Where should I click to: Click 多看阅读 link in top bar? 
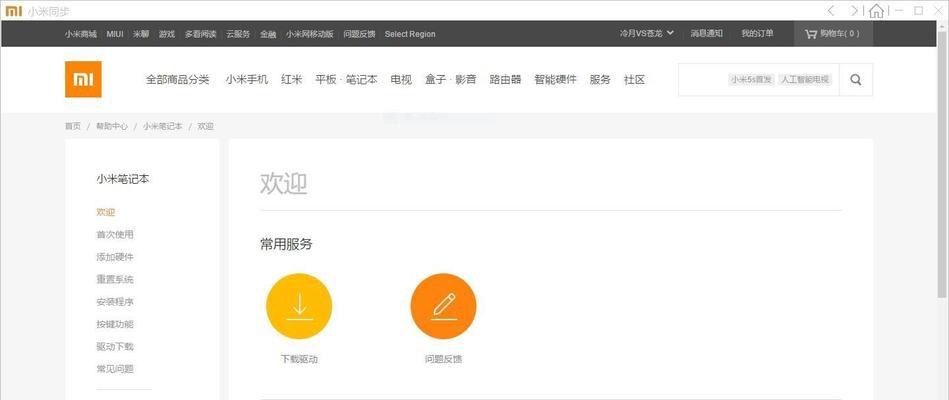point(200,34)
